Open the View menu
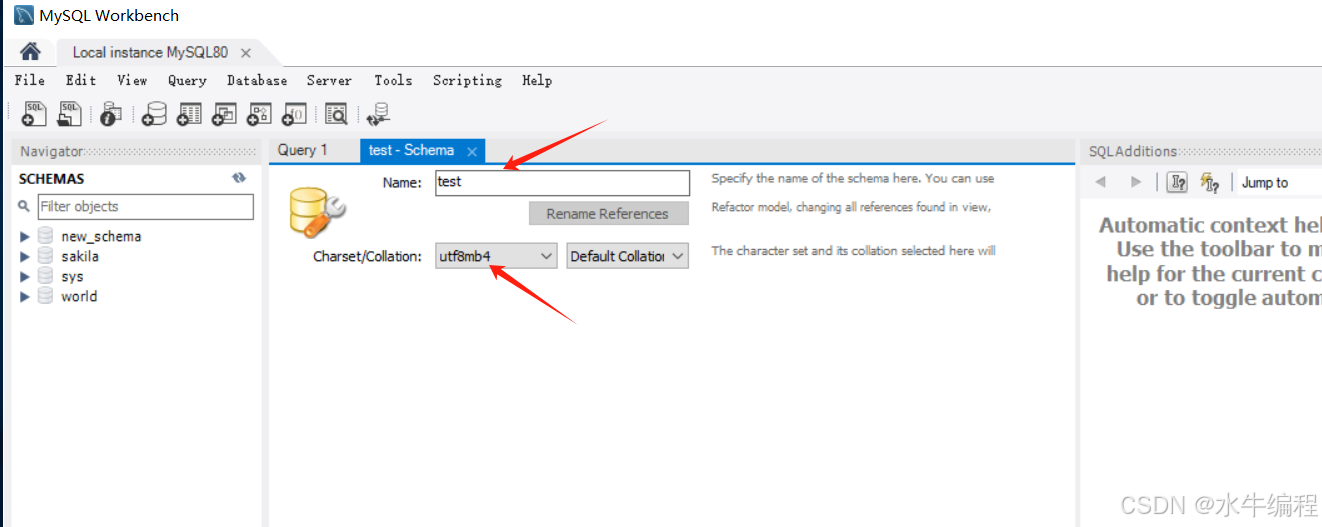The image size is (1322, 527). tap(132, 80)
